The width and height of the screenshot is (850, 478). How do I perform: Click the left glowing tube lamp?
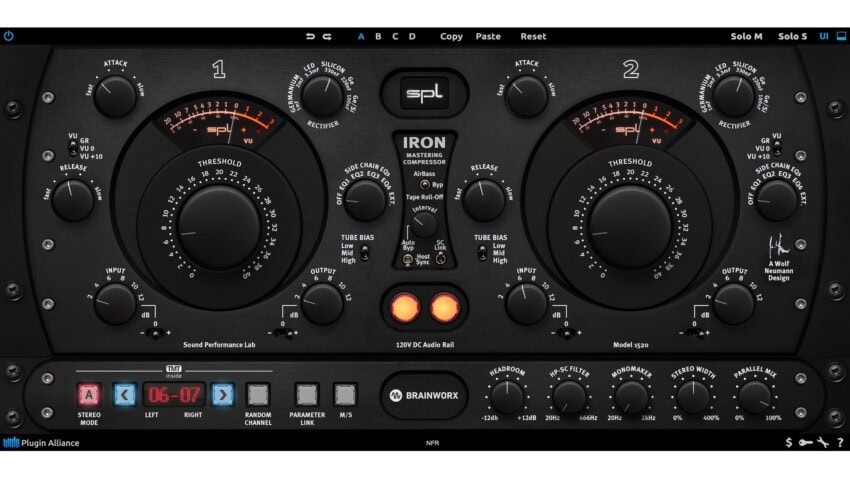coord(404,308)
